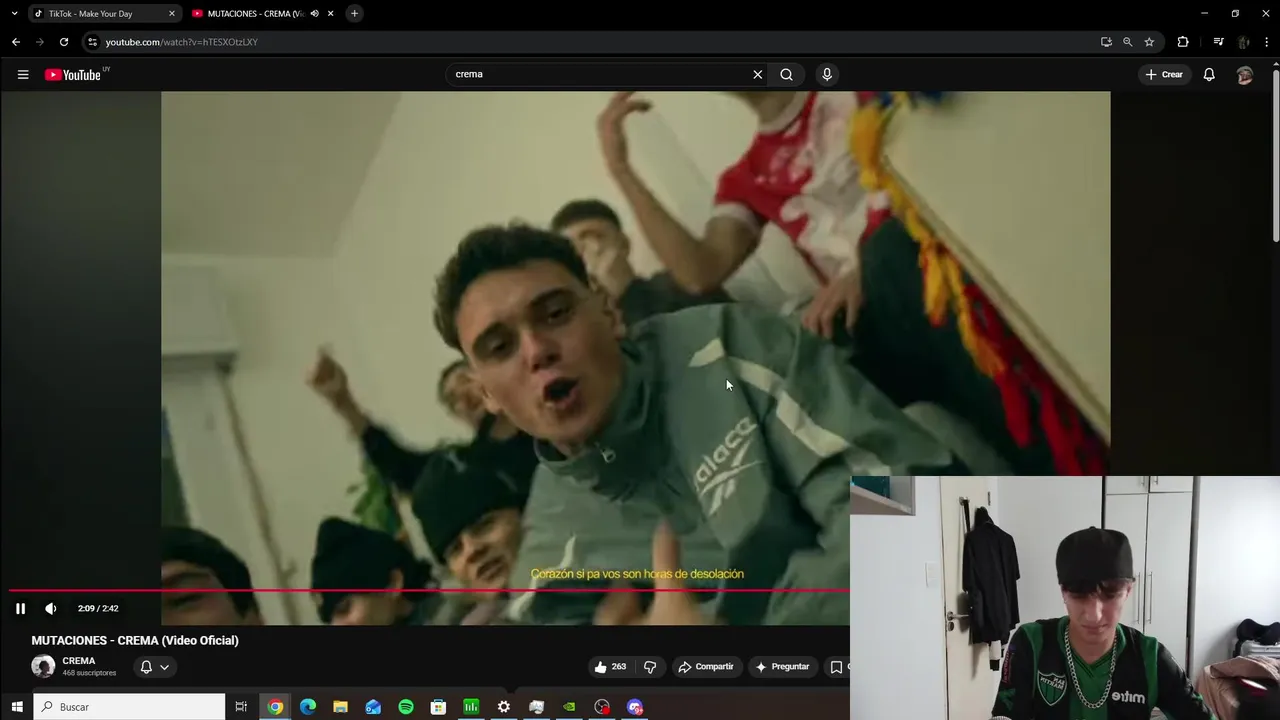This screenshot has height=720, width=1280.
Task: Pause the YouTube video playback
Action: pos(20,608)
